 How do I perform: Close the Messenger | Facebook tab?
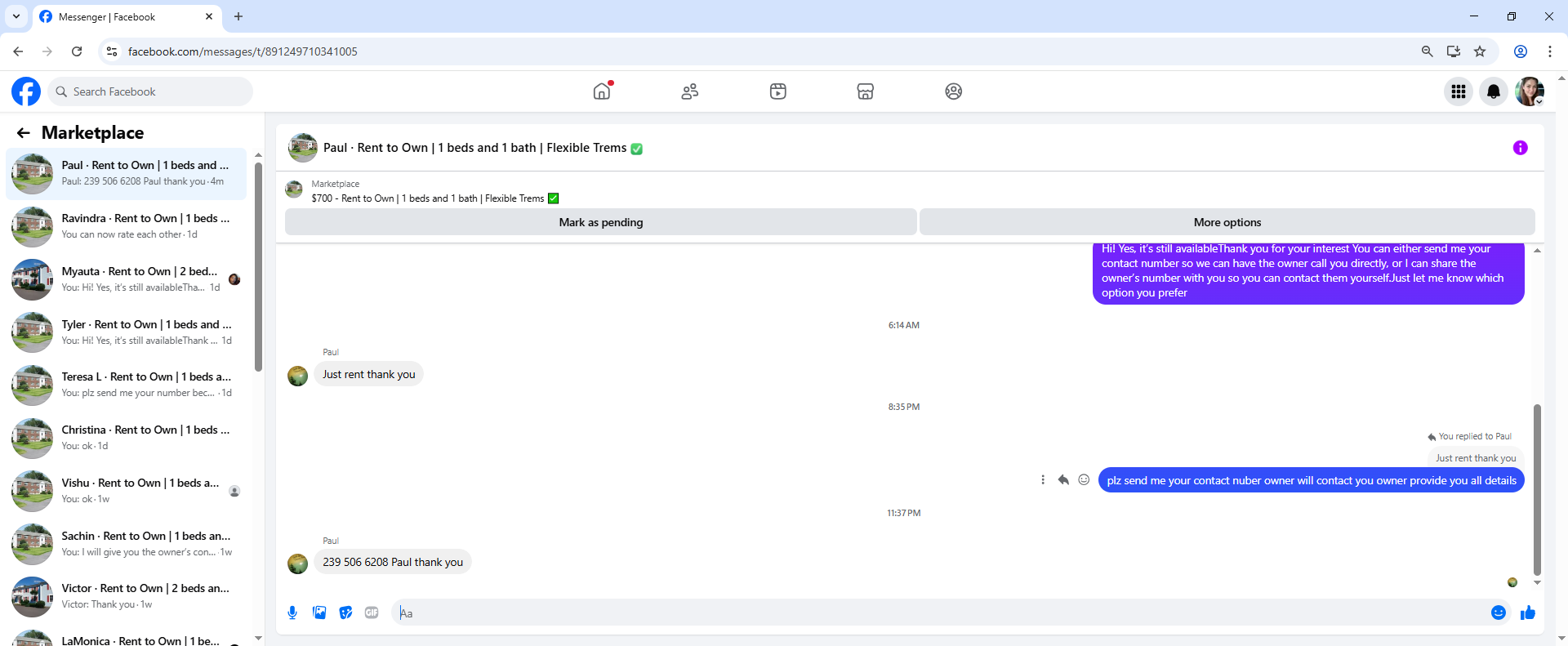click(x=209, y=16)
